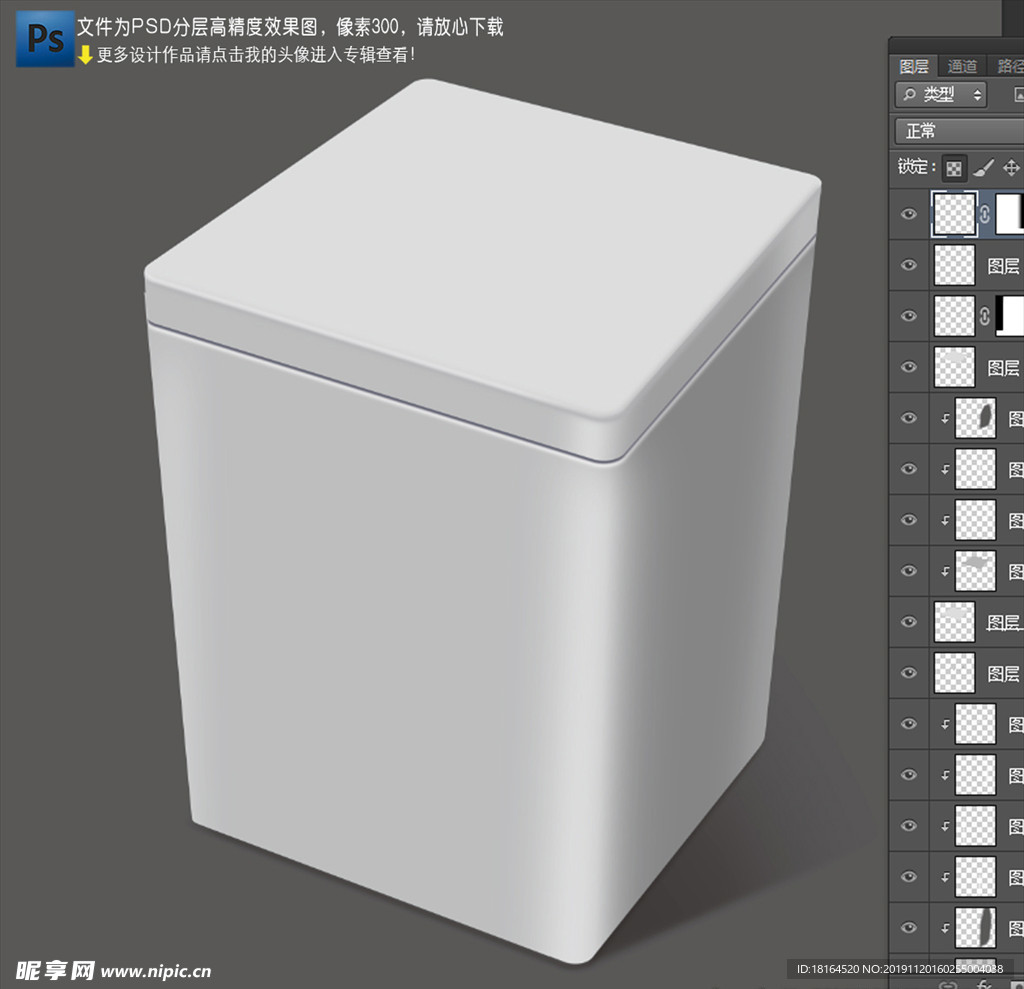Image resolution: width=1024 pixels, height=989 pixels.
Task: Switch to the 通道 tab
Action: coord(962,66)
